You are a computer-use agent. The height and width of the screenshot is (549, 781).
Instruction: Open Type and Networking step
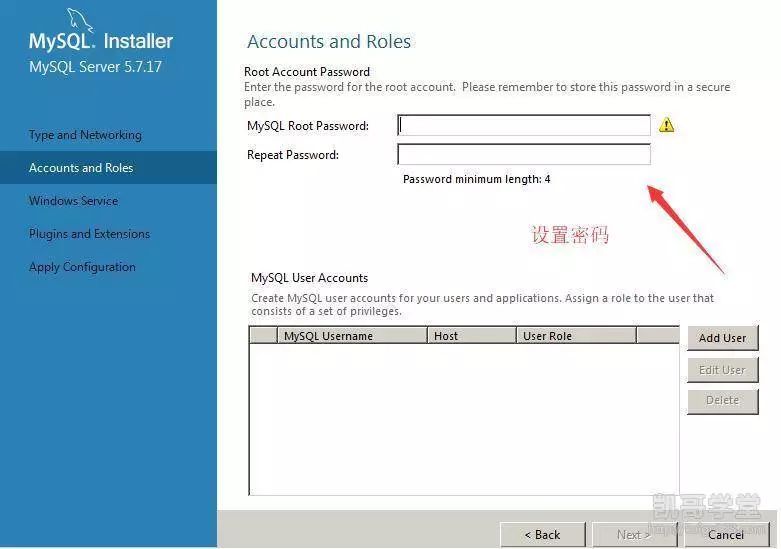pos(85,135)
